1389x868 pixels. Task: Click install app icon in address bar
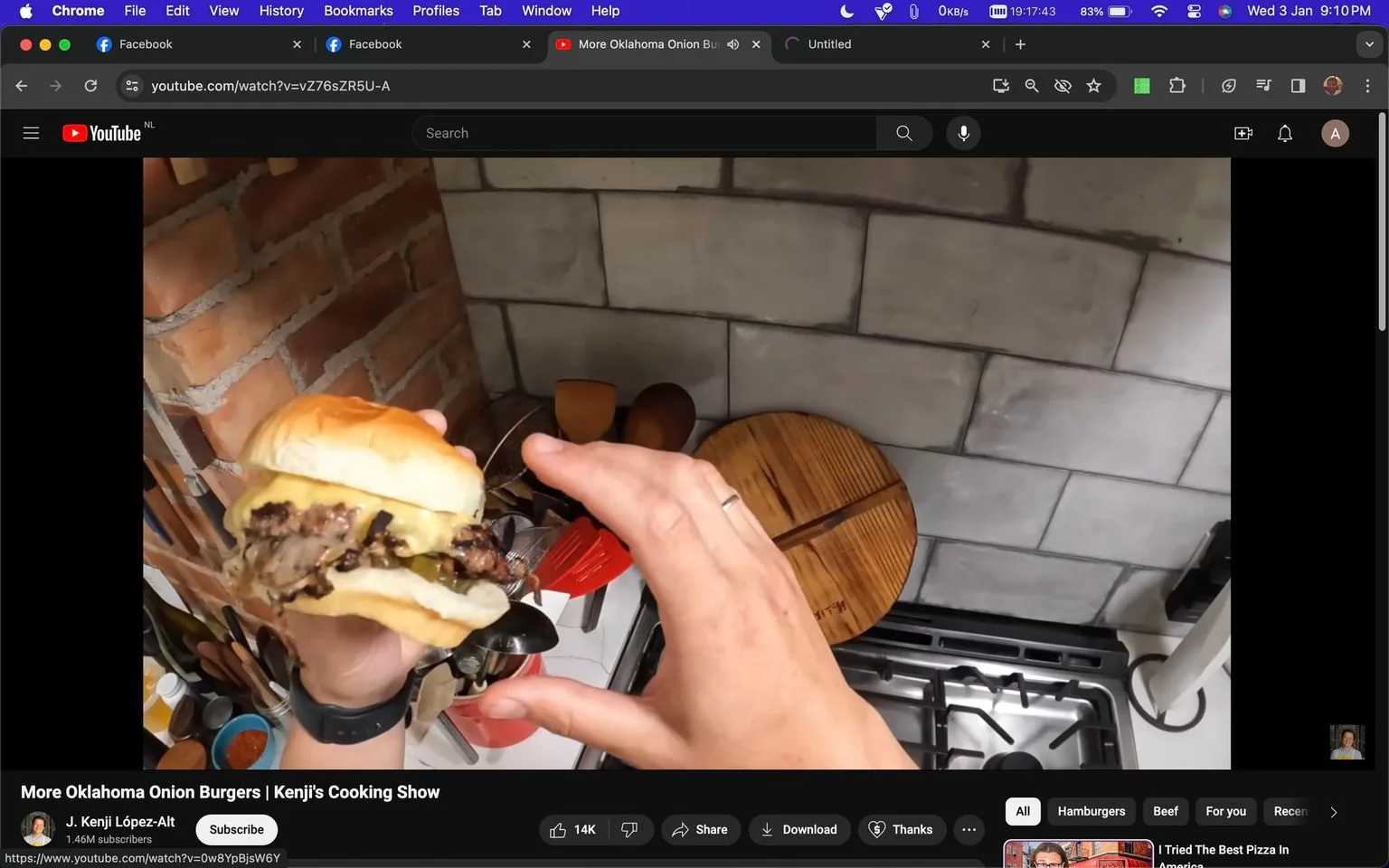[1000, 86]
